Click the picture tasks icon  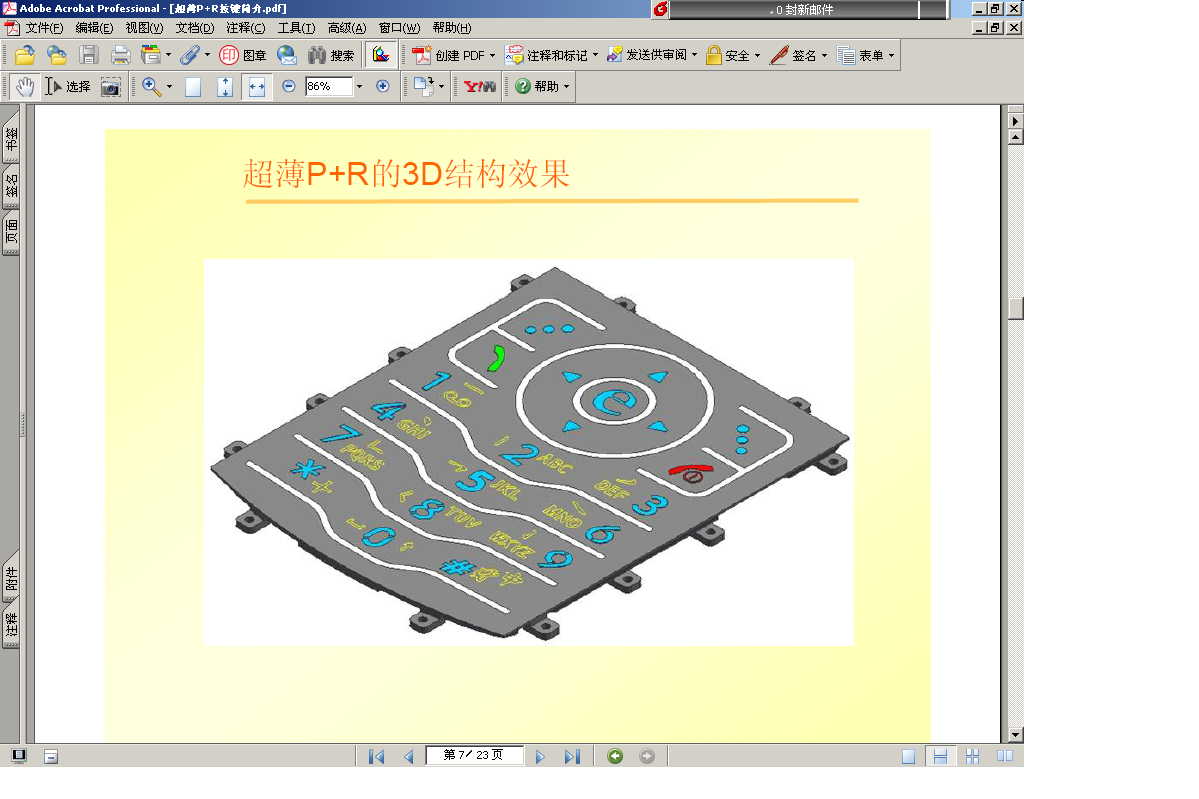[x=381, y=55]
